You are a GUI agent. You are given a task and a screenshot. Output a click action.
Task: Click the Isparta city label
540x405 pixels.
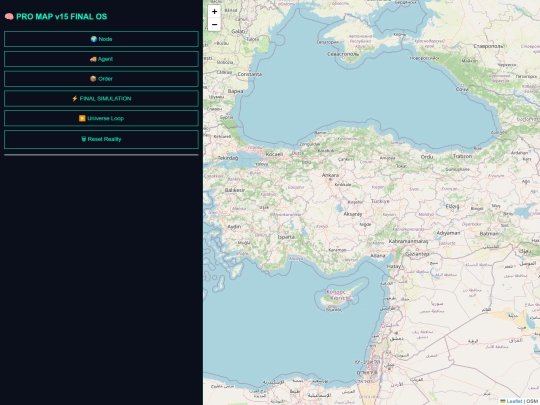[x=286, y=237]
